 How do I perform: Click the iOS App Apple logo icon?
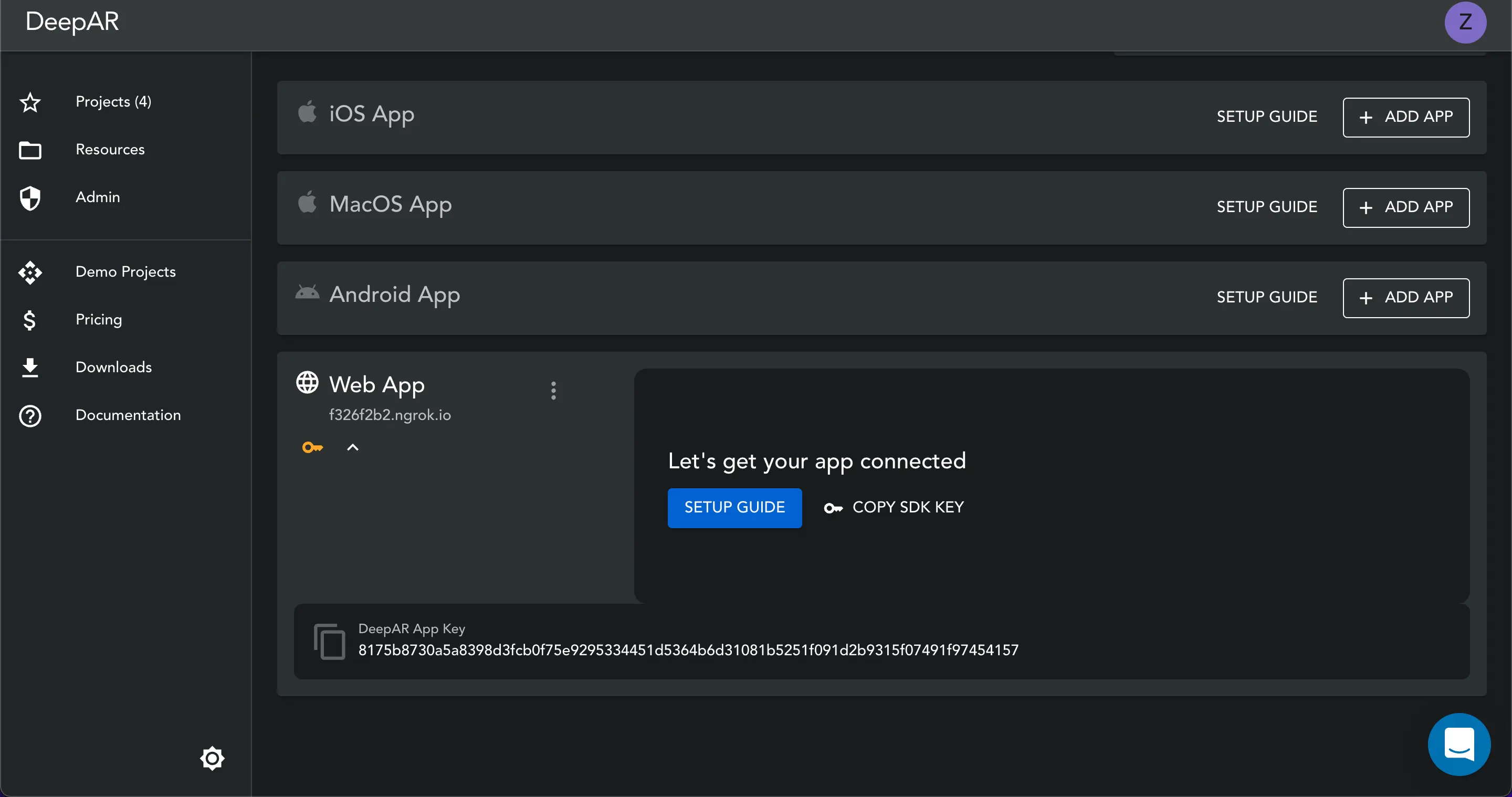307,111
